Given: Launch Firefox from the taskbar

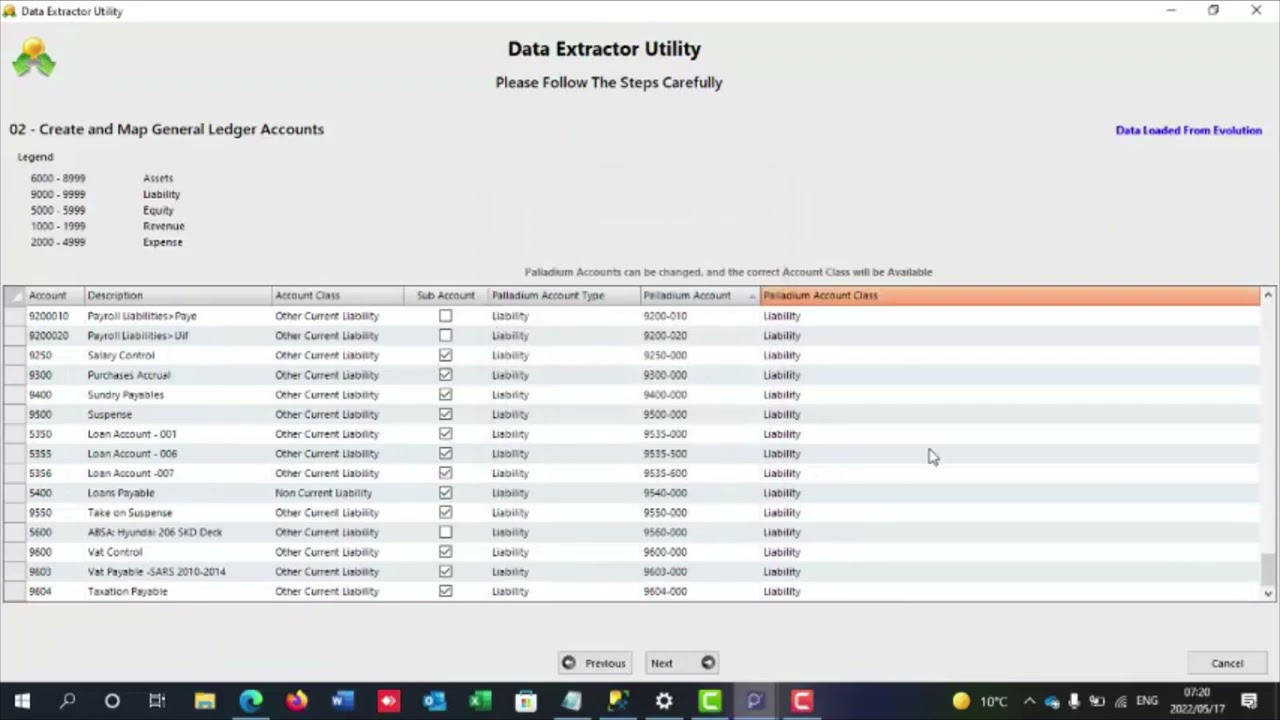Looking at the screenshot, I should click(x=296, y=701).
